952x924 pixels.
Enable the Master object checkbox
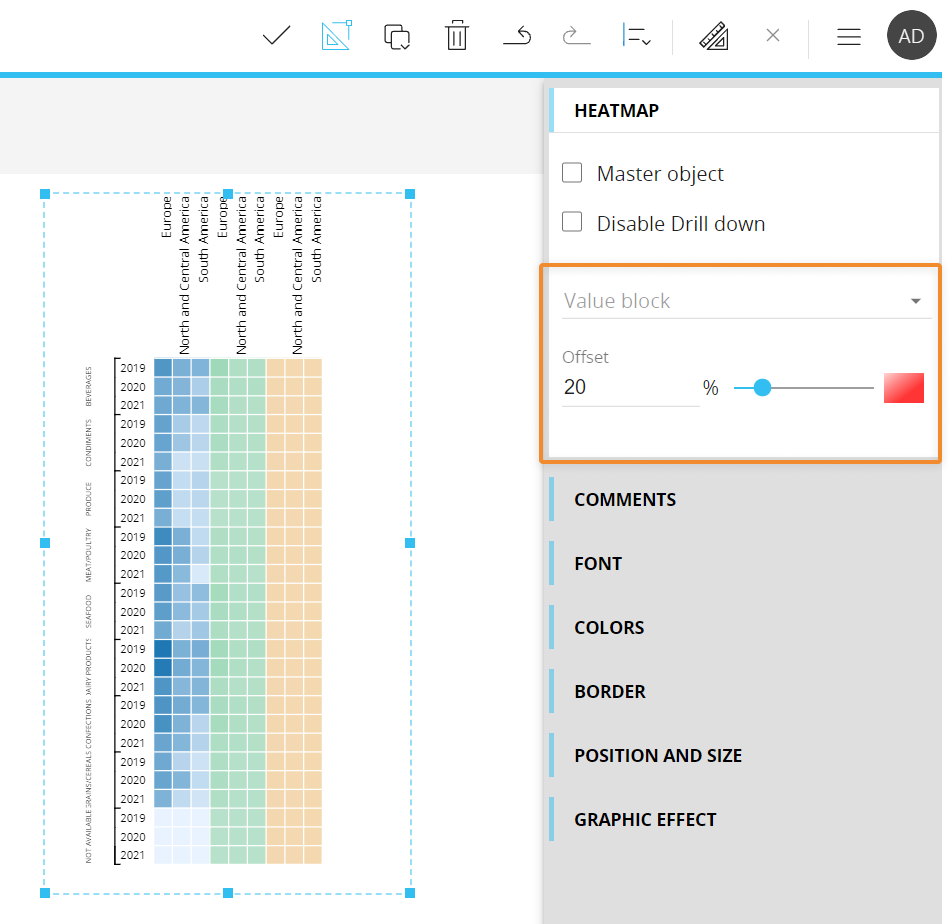tap(572, 173)
